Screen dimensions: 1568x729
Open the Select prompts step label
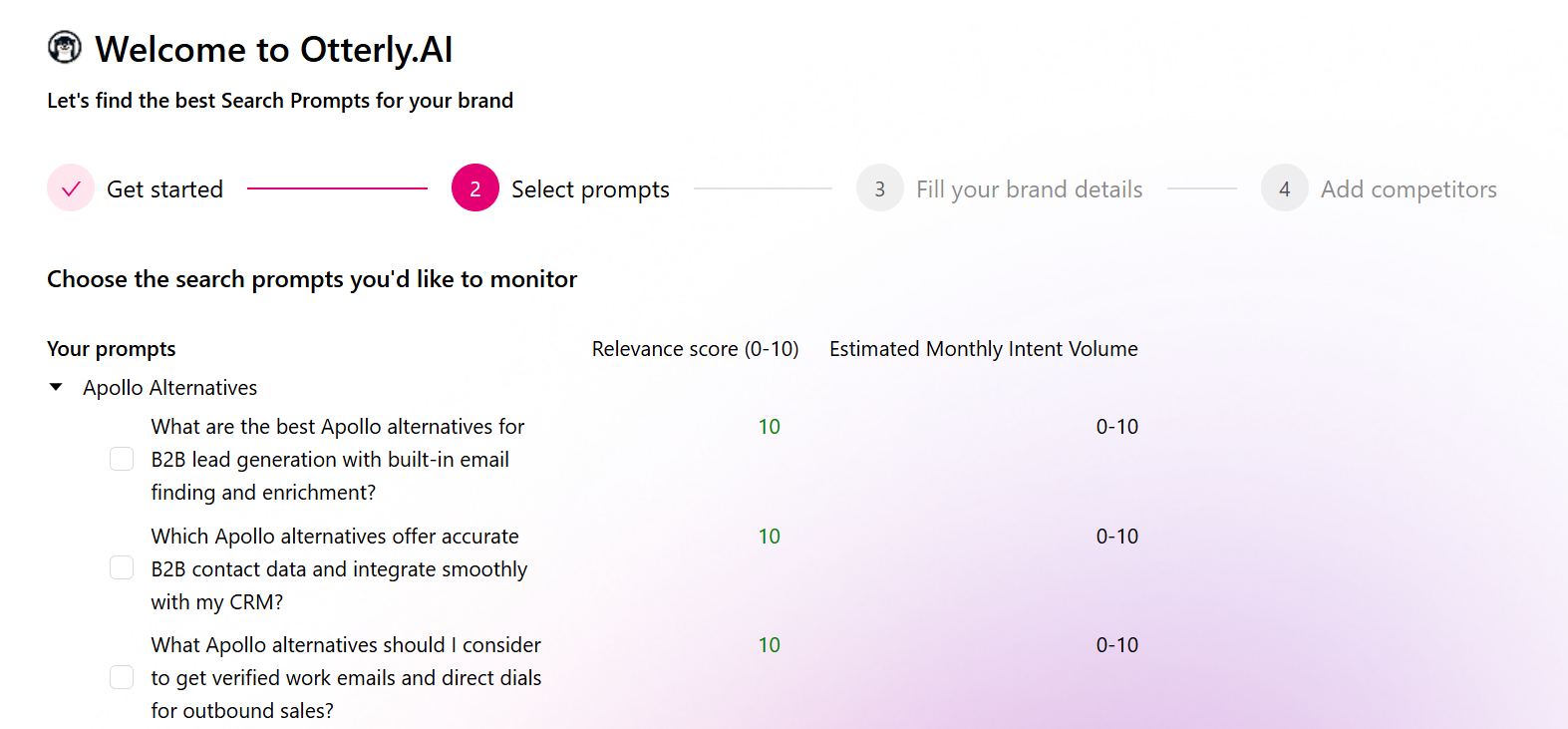(x=590, y=189)
